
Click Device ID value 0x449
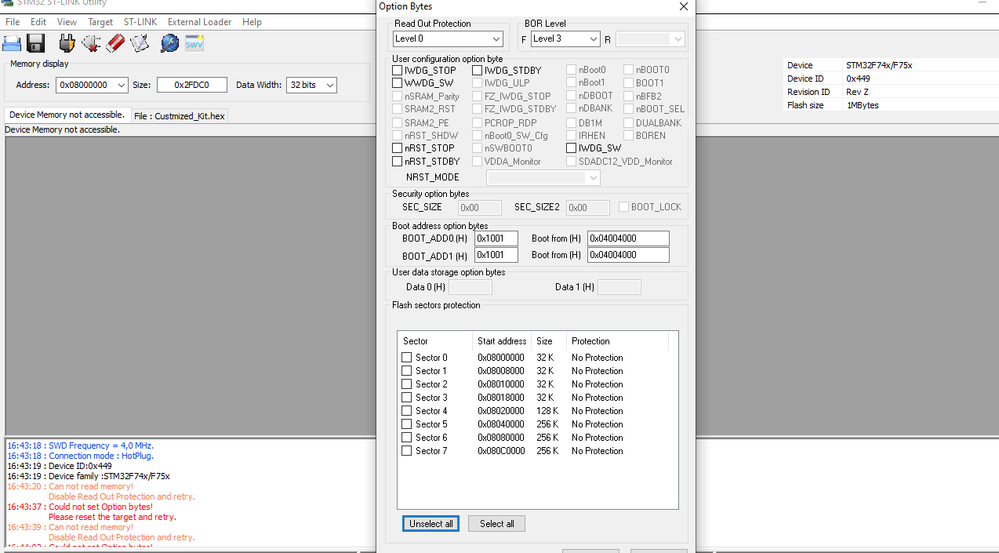pyautogui.click(x=858, y=79)
